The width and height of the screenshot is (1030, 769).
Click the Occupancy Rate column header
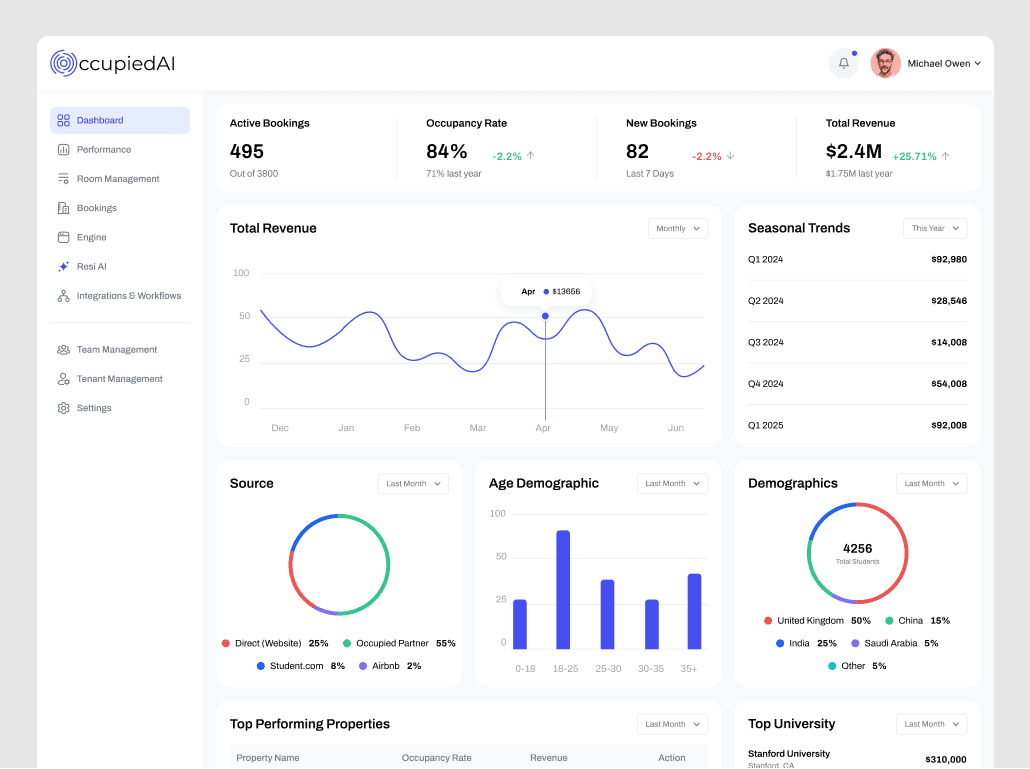pyautogui.click(x=437, y=758)
